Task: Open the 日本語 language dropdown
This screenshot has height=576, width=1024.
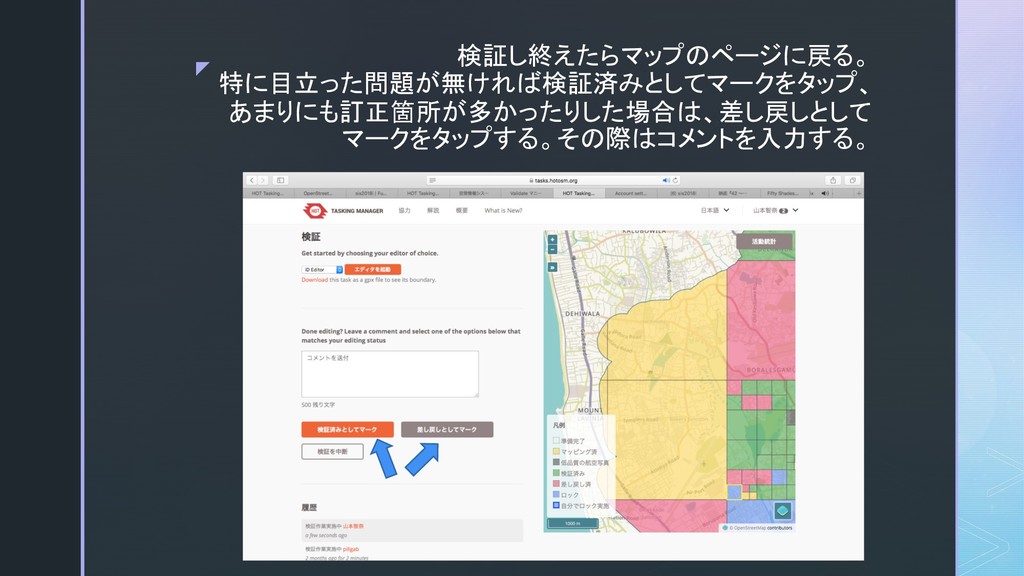Action: click(714, 210)
